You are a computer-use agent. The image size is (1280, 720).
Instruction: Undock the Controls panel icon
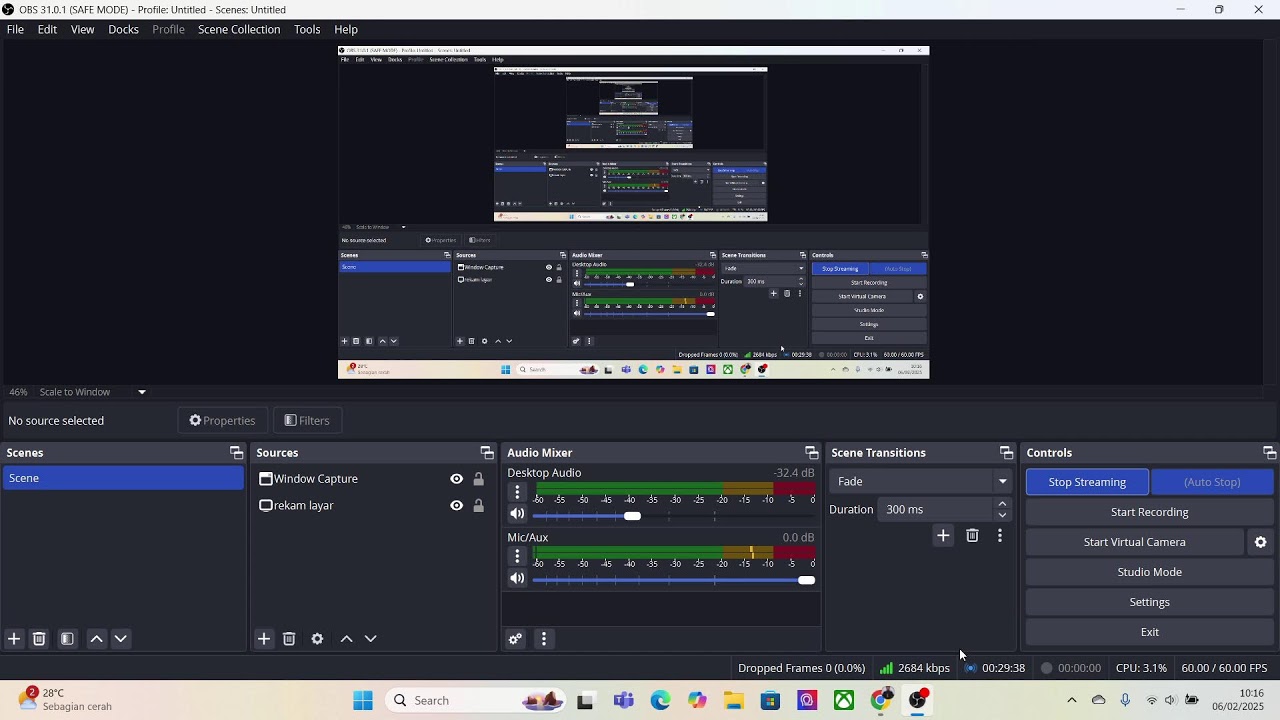coord(1269,453)
